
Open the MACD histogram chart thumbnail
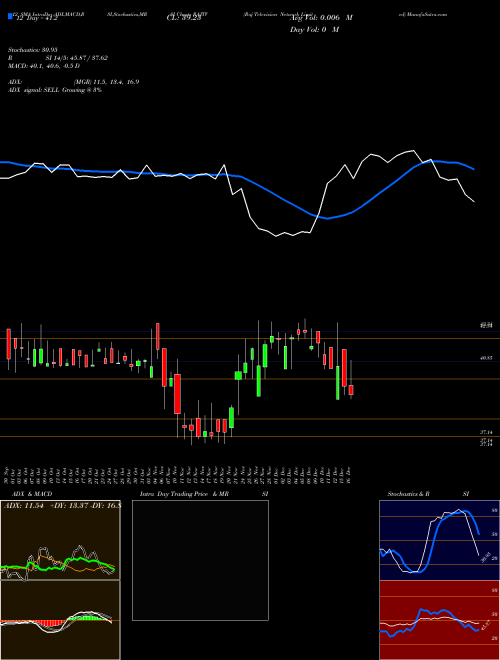tap(60, 620)
